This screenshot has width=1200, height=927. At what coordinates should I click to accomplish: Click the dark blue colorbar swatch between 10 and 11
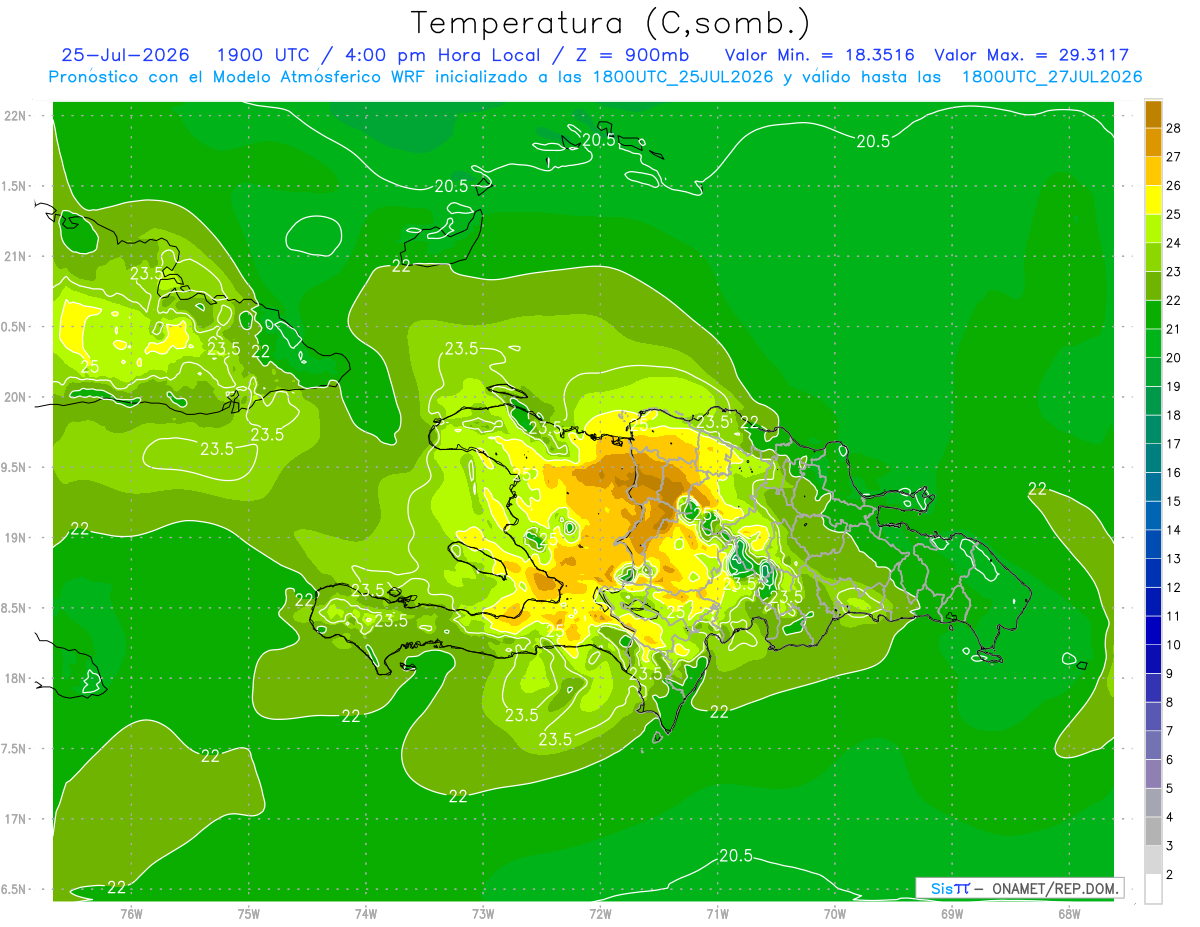click(x=1153, y=630)
